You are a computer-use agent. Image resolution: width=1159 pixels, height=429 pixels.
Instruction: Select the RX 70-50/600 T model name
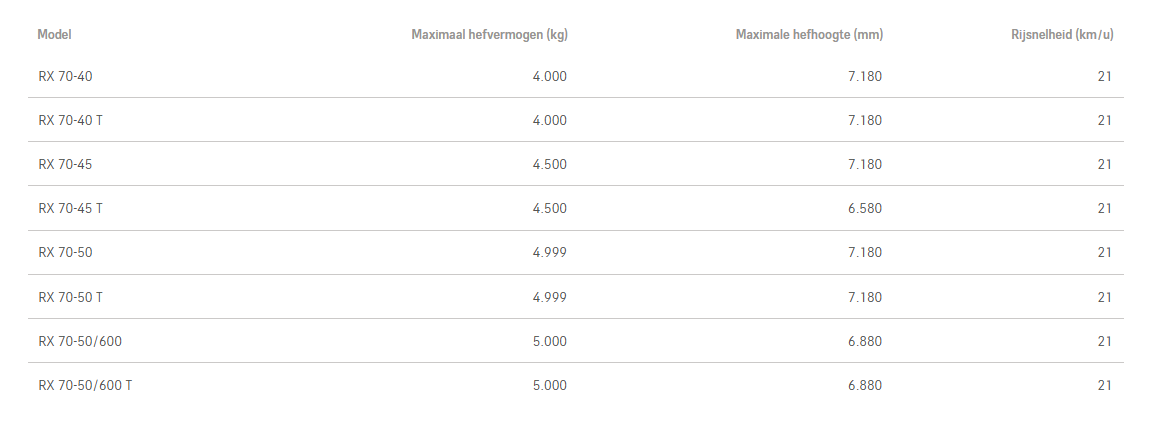tap(85, 385)
